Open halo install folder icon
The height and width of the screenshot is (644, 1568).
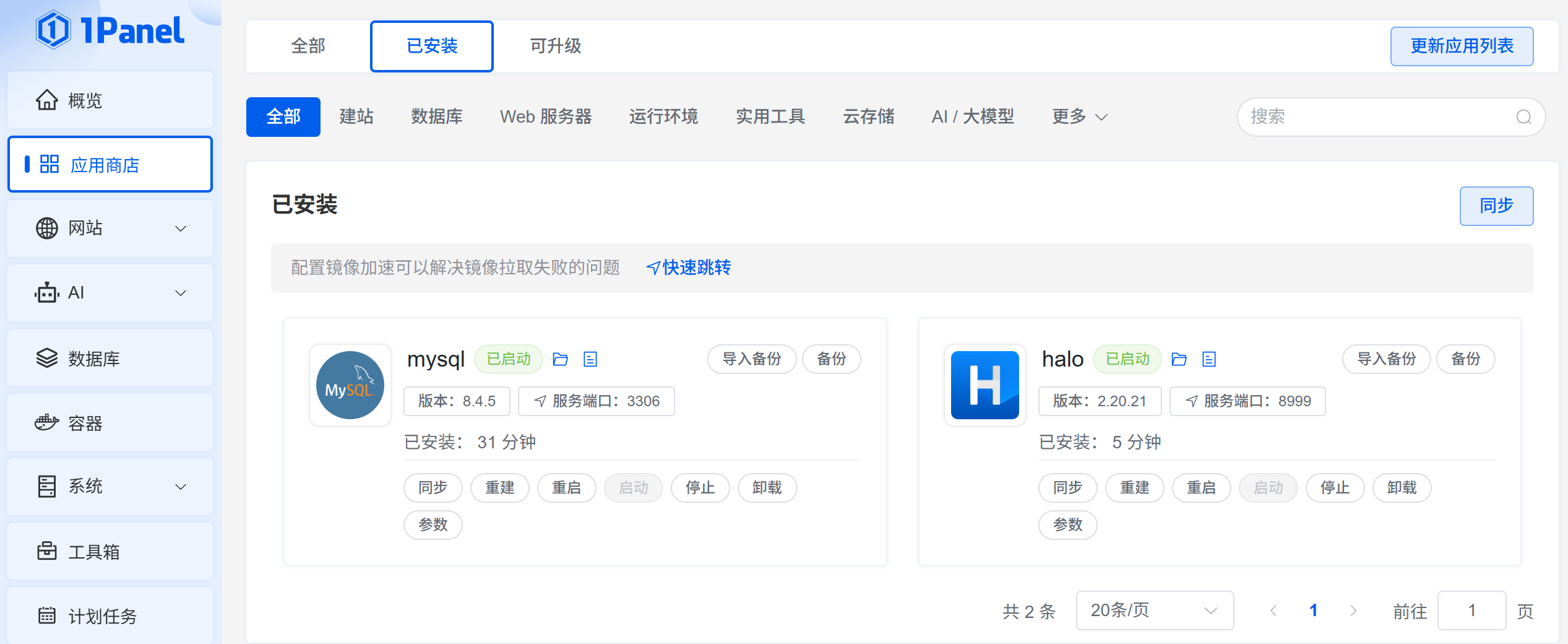pos(1179,359)
